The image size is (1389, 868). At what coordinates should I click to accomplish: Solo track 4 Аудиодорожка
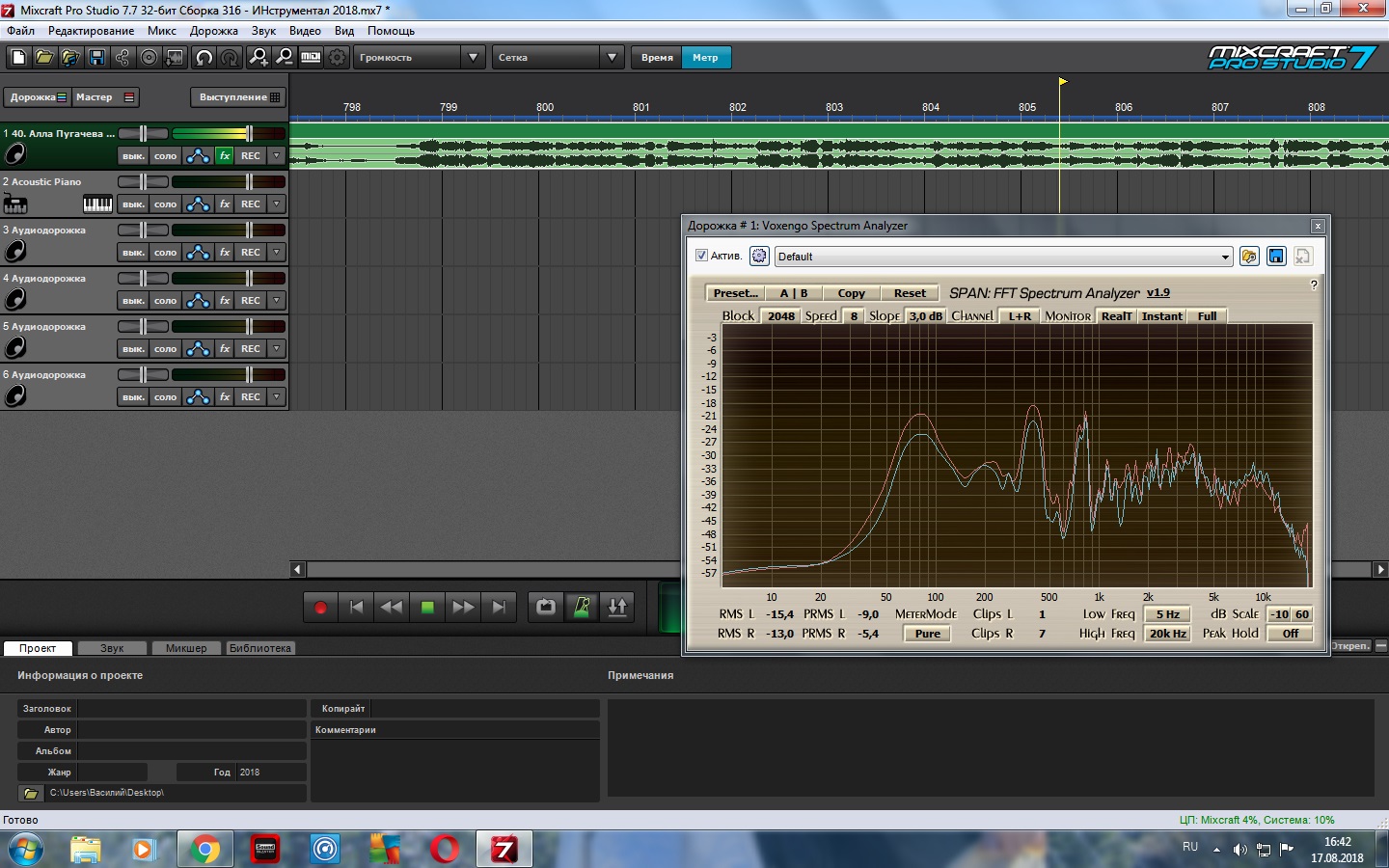coord(166,301)
